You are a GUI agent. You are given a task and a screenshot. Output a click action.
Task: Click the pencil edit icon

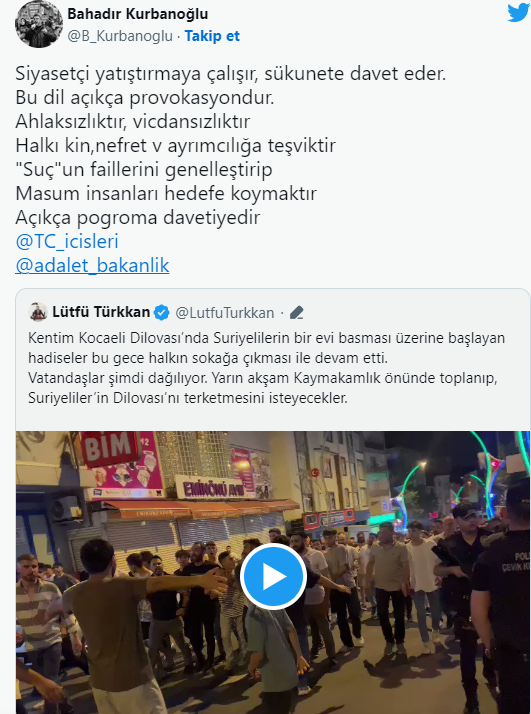pyautogui.click(x=296, y=313)
